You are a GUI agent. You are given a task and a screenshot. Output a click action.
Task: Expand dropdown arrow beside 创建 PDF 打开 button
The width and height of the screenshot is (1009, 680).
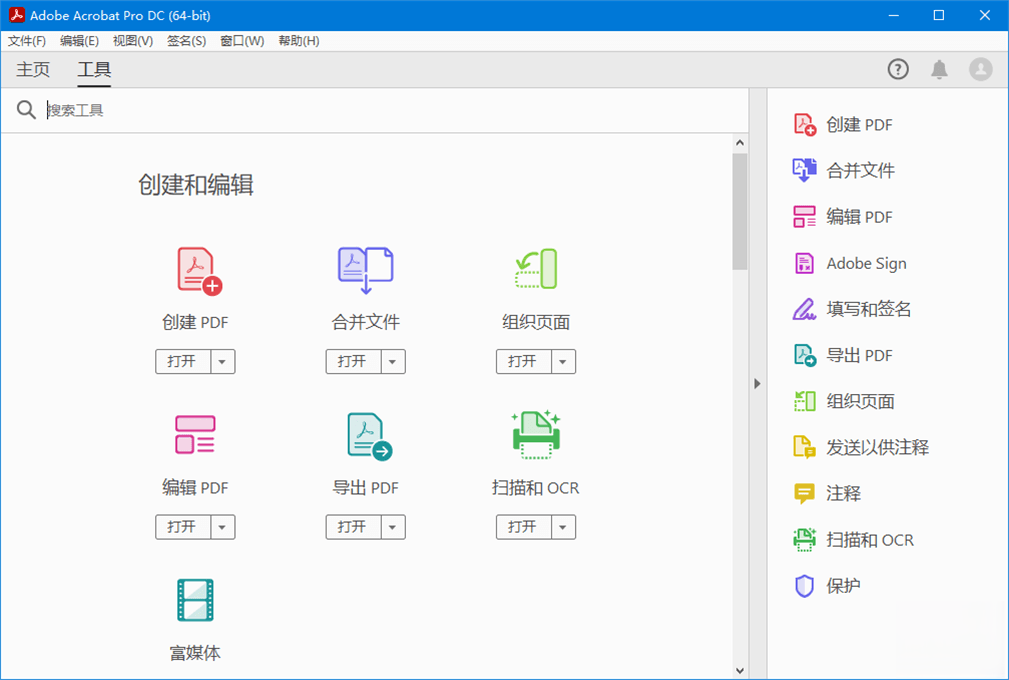pyautogui.click(x=223, y=362)
